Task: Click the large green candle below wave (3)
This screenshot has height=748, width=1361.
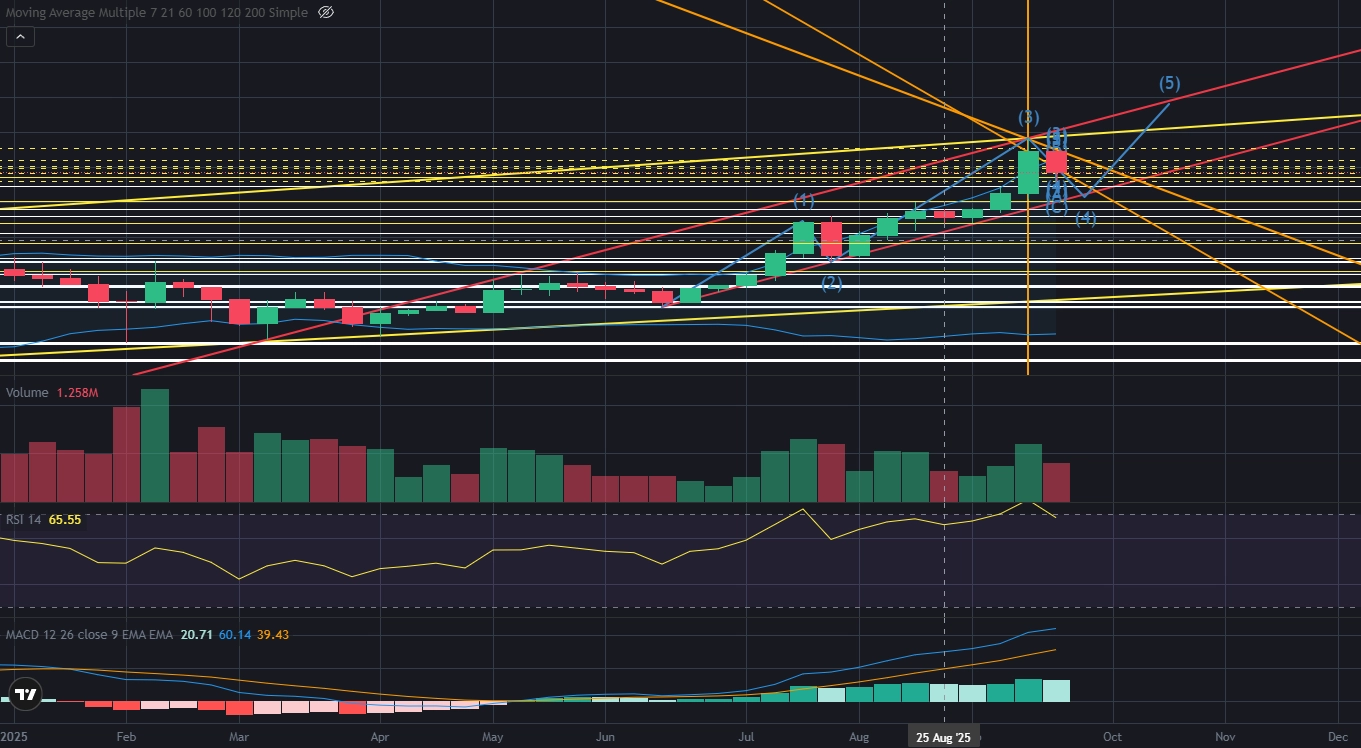Action: [1028, 172]
